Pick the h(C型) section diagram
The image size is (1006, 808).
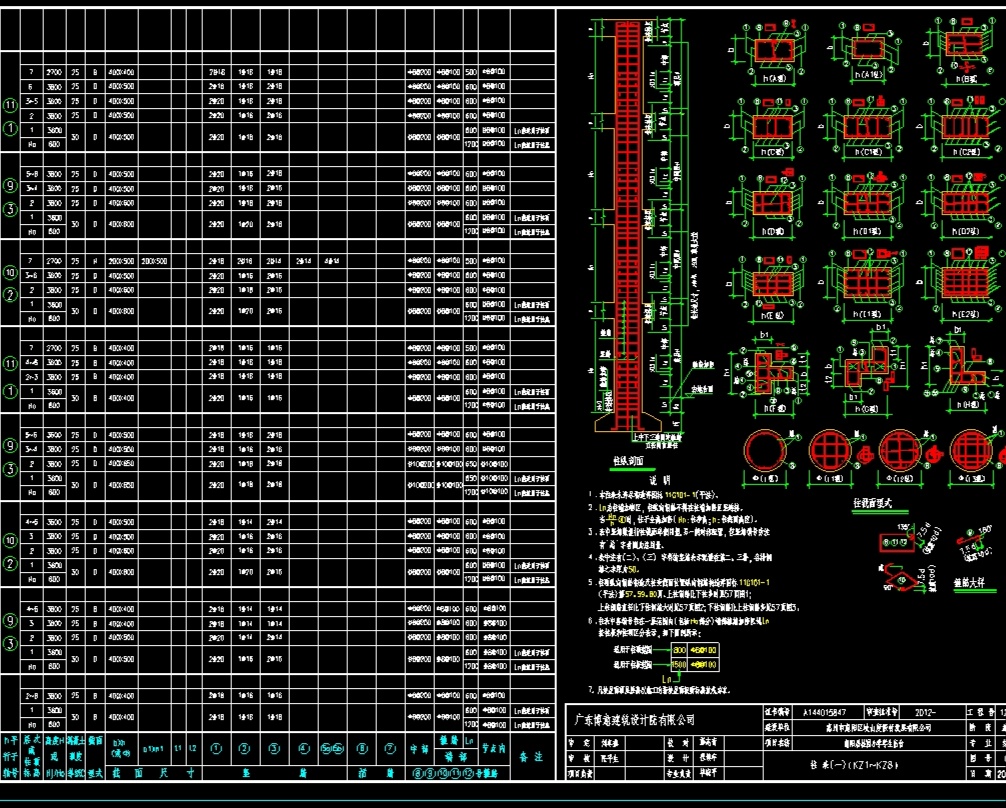771,128
